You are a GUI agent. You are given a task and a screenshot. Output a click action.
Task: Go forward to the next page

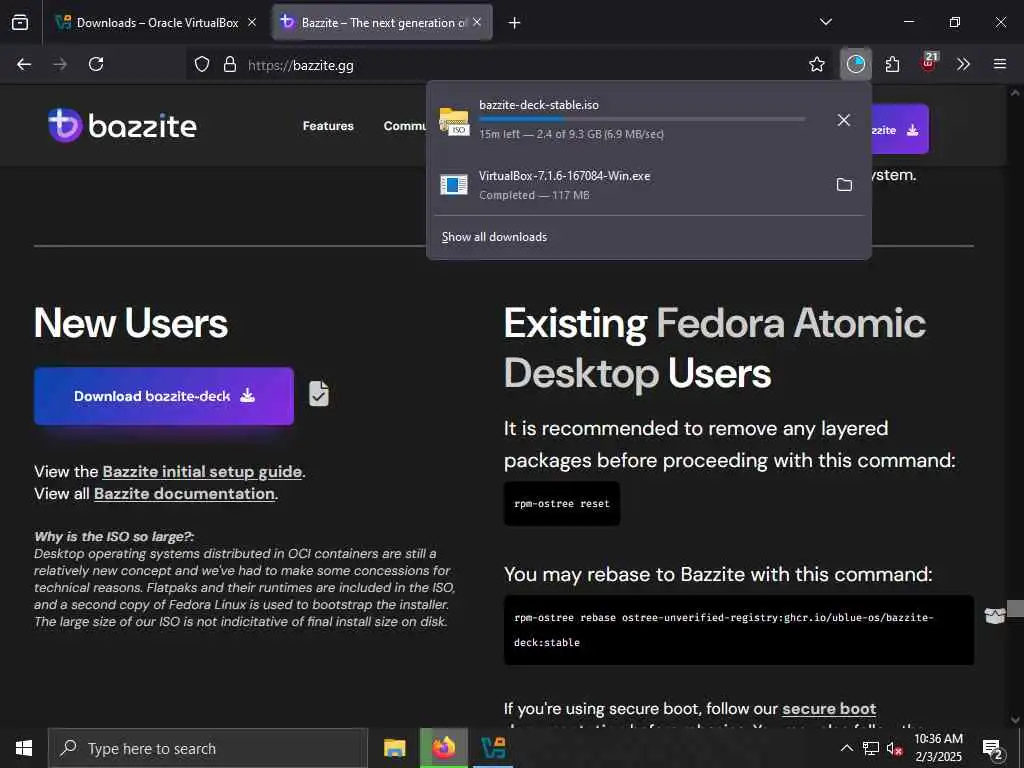pos(60,64)
